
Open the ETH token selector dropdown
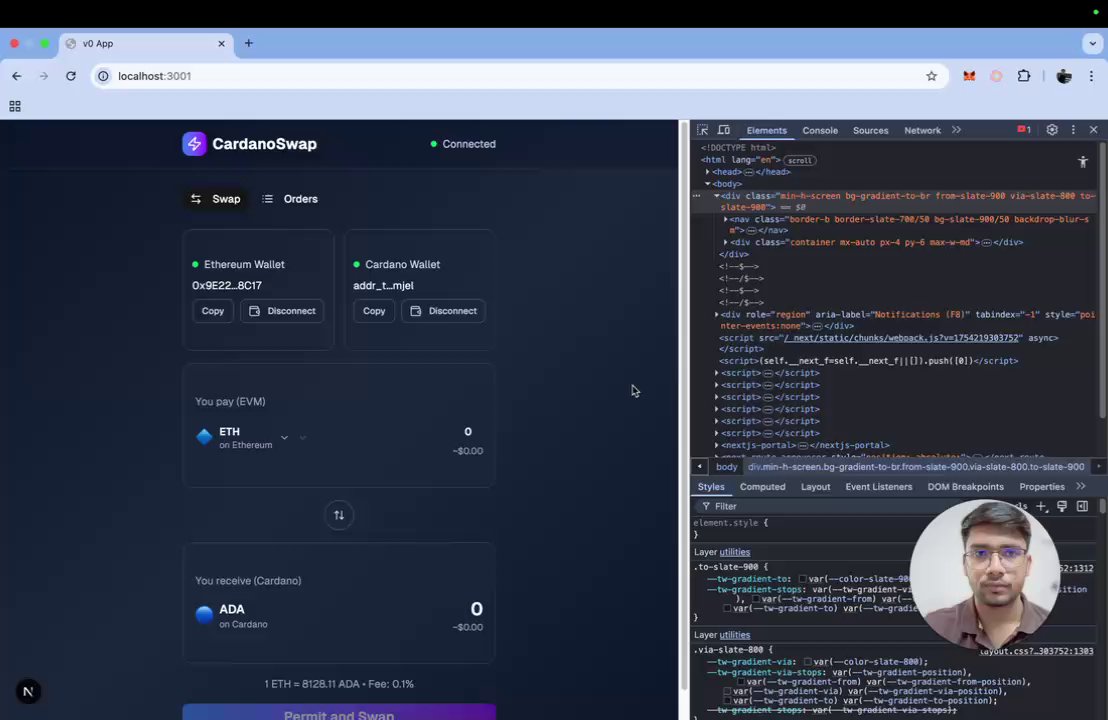click(284, 437)
